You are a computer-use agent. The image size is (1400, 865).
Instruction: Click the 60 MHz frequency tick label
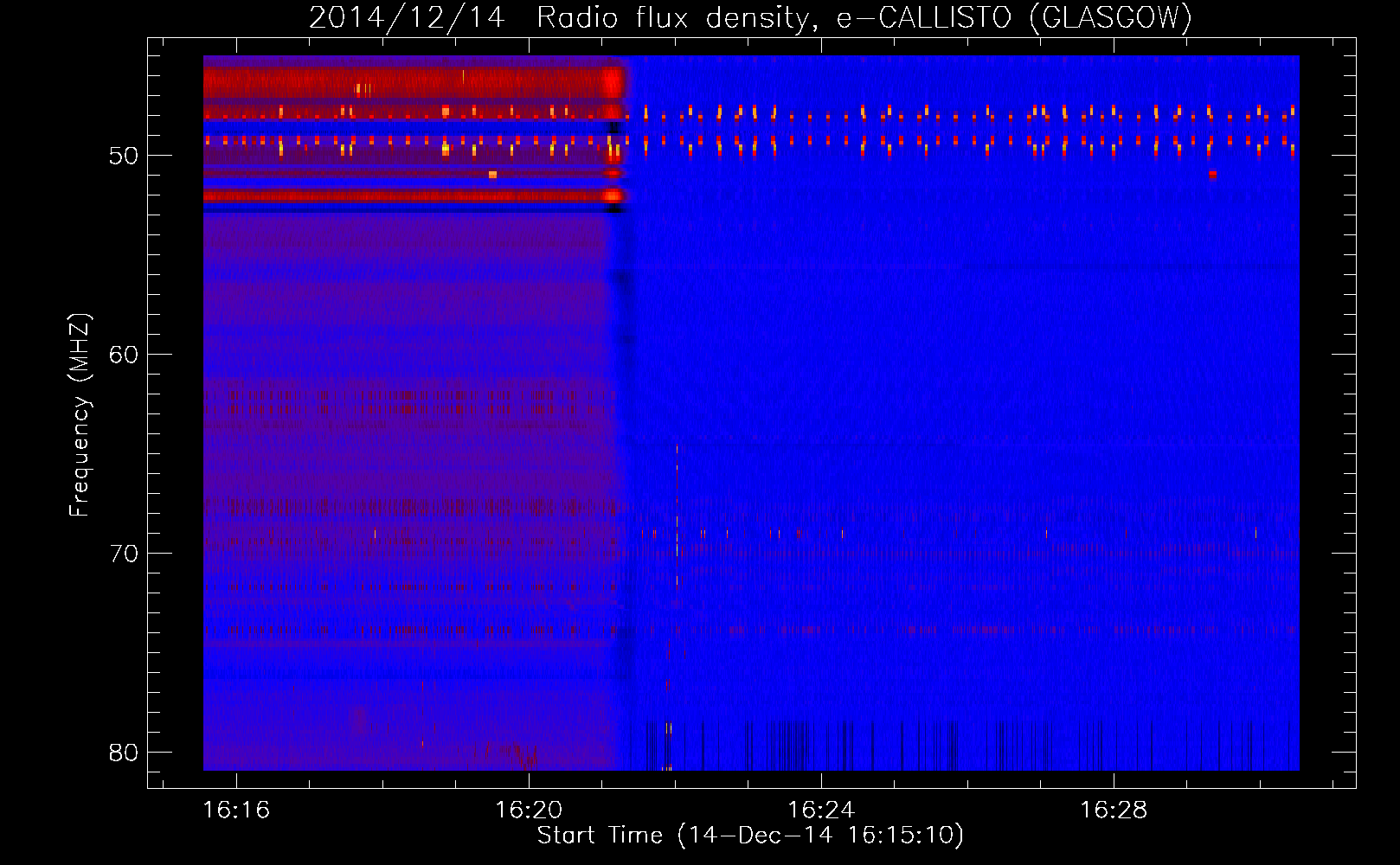pyautogui.click(x=124, y=355)
